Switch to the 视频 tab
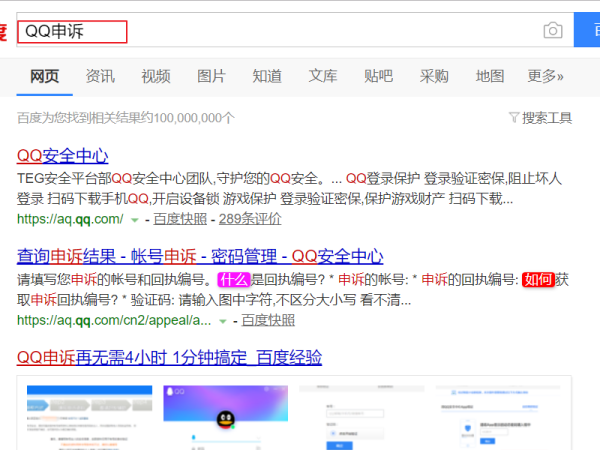Screen dimensions: 600x450 click(x=156, y=76)
